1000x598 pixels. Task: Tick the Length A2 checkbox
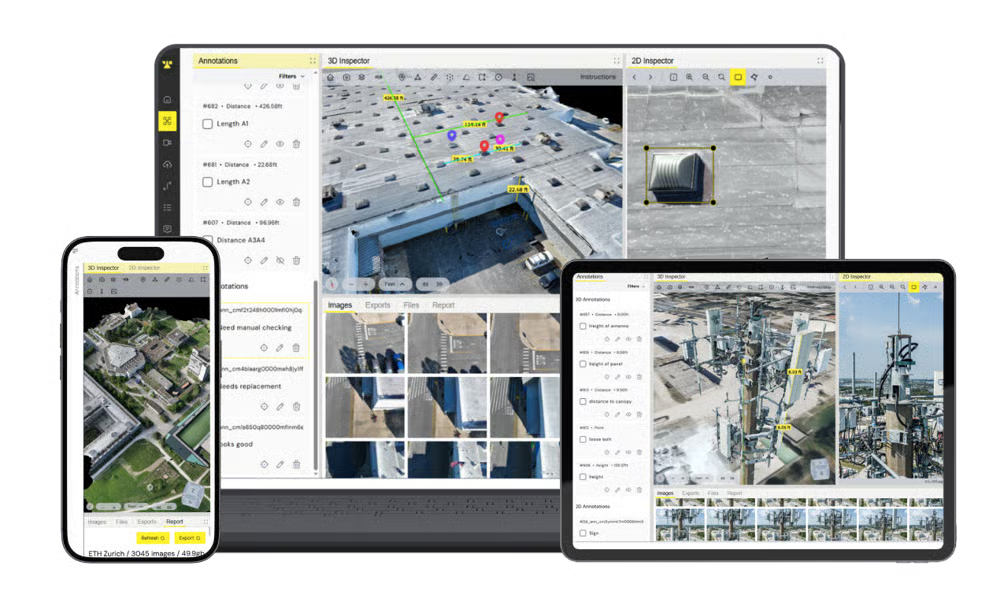(x=207, y=182)
